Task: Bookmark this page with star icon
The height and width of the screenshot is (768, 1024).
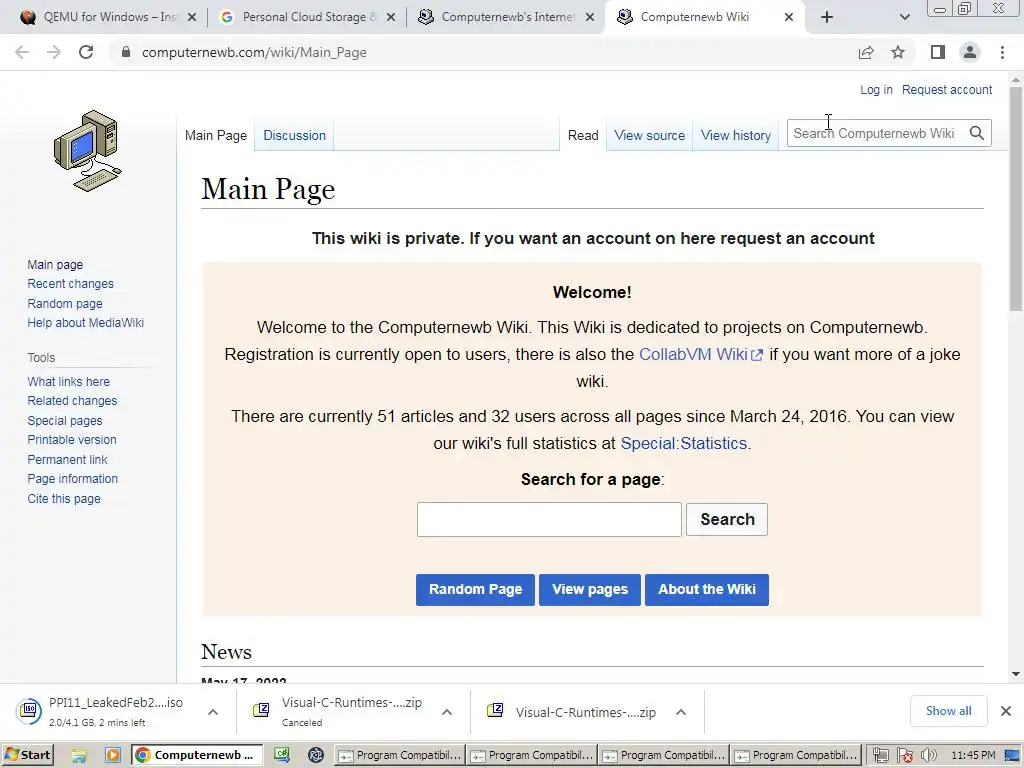Action: (898, 52)
